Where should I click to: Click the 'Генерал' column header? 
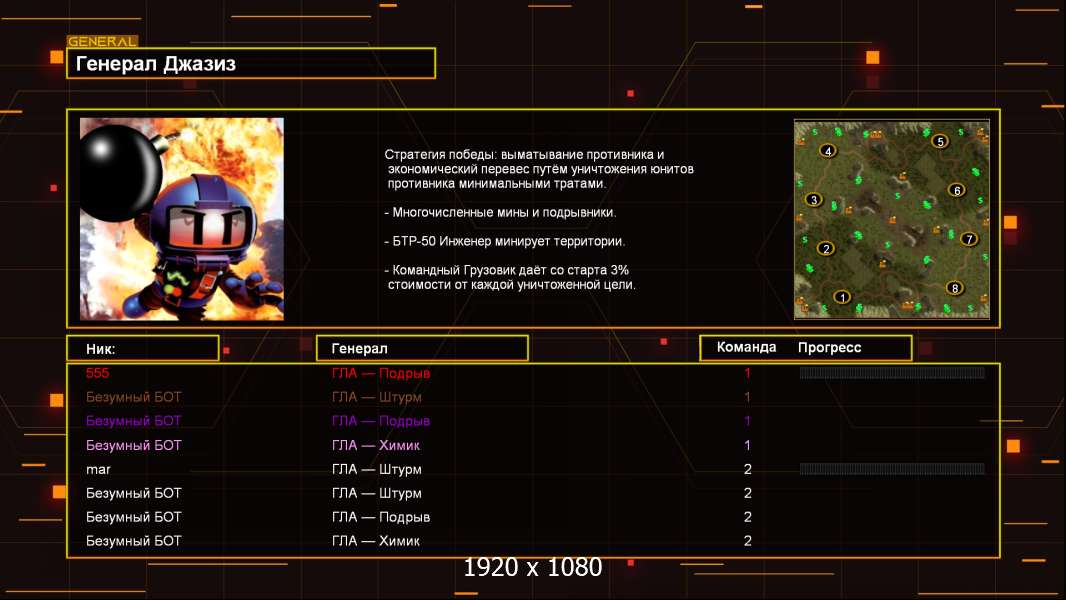[x=422, y=349]
